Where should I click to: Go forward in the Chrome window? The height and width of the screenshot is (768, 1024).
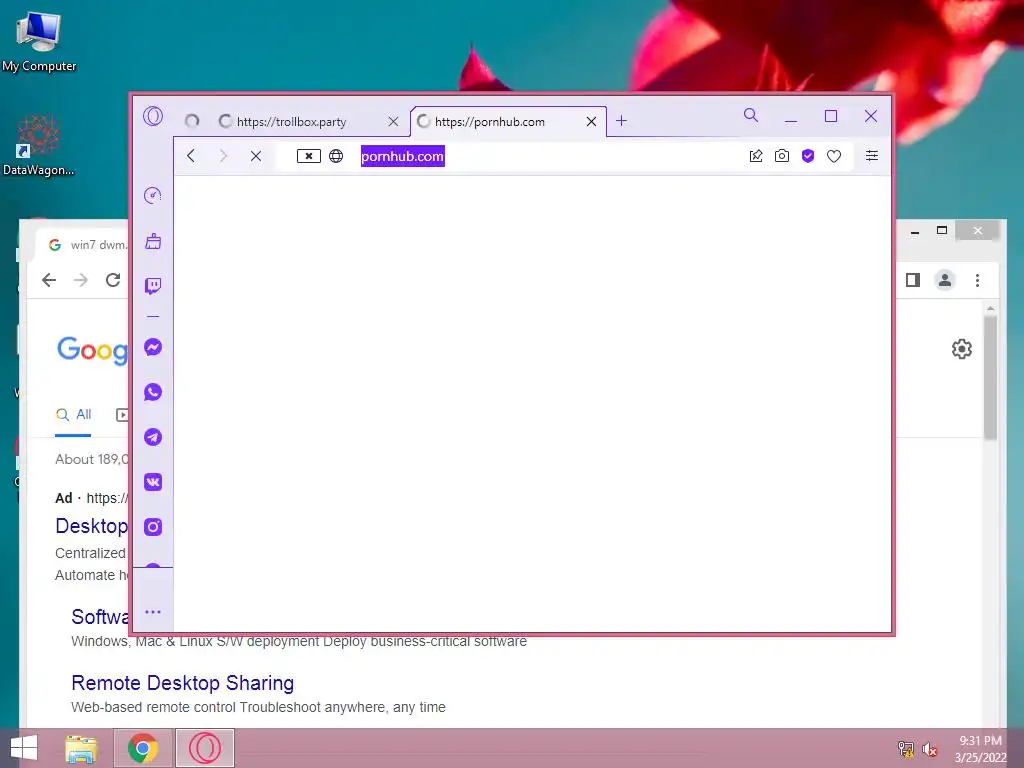81,280
